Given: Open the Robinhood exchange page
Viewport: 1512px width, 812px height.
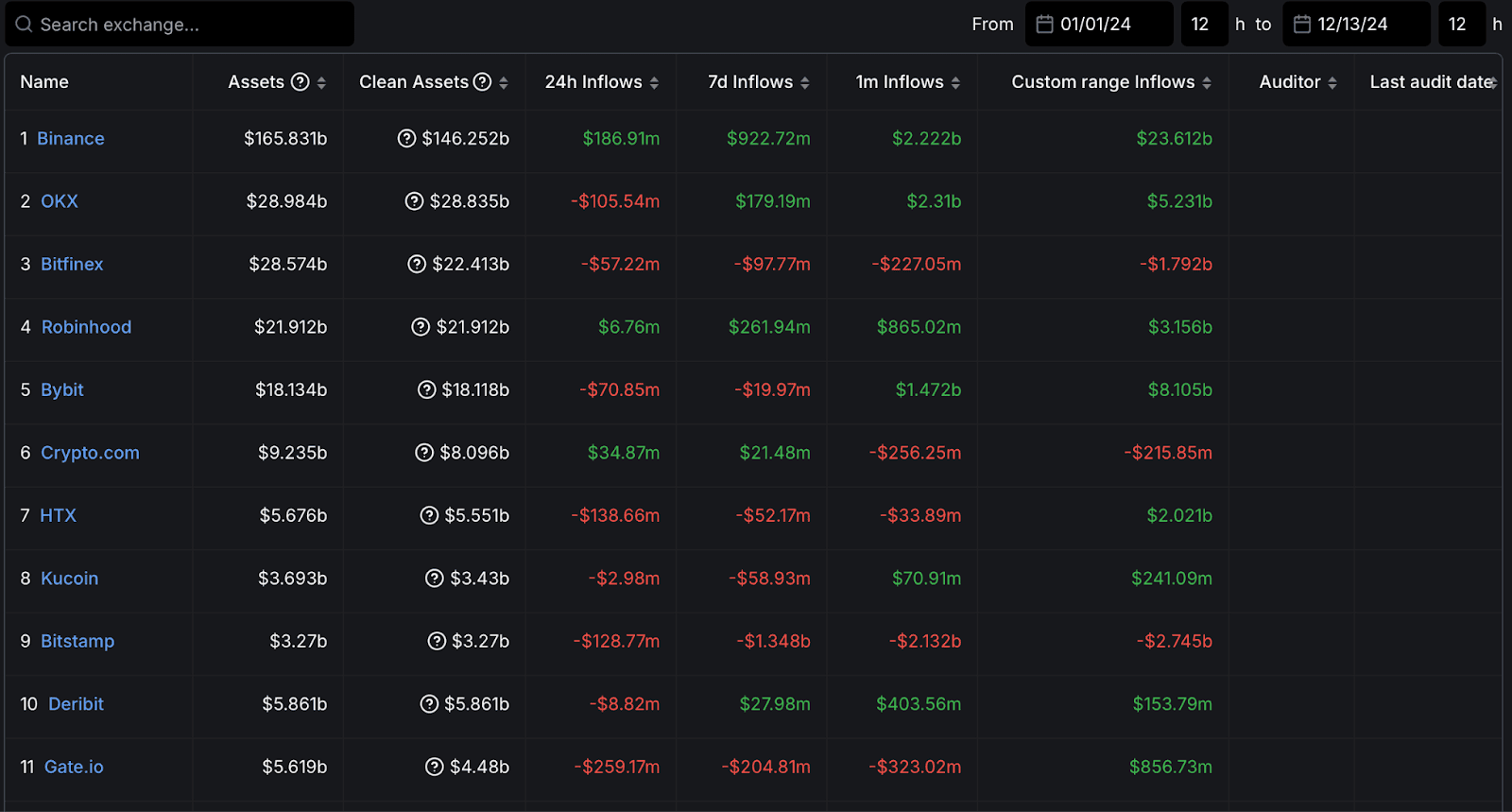Looking at the screenshot, I should click(x=86, y=327).
